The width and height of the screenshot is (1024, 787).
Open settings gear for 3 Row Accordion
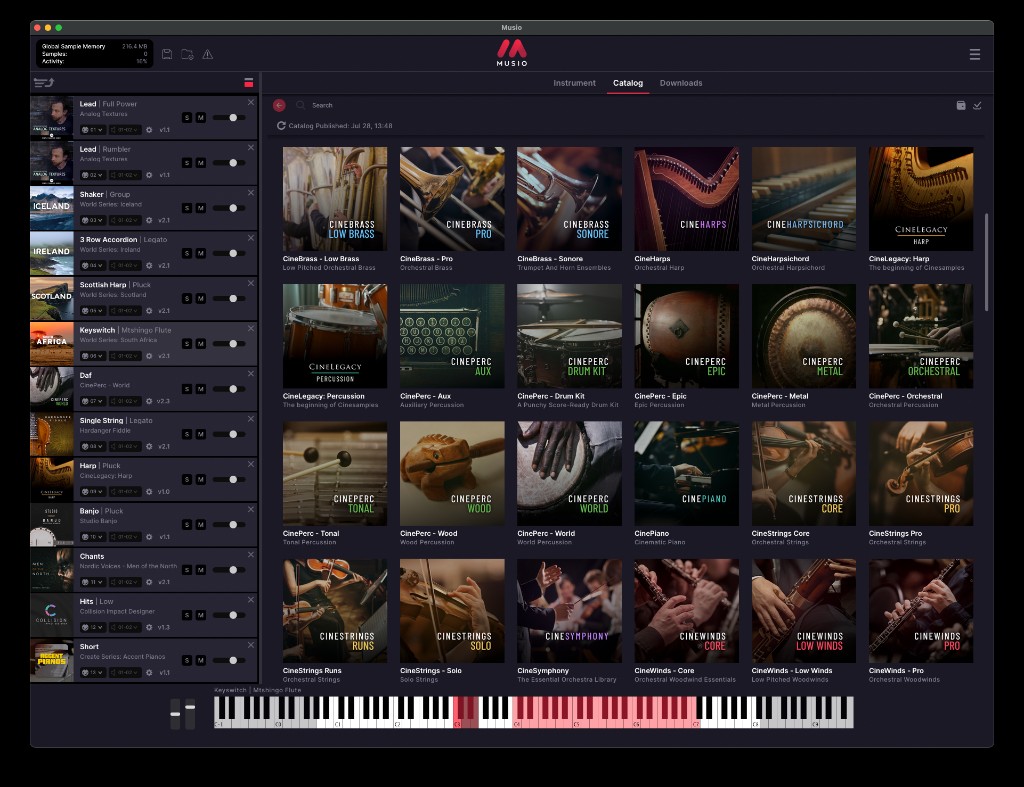(x=149, y=265)
